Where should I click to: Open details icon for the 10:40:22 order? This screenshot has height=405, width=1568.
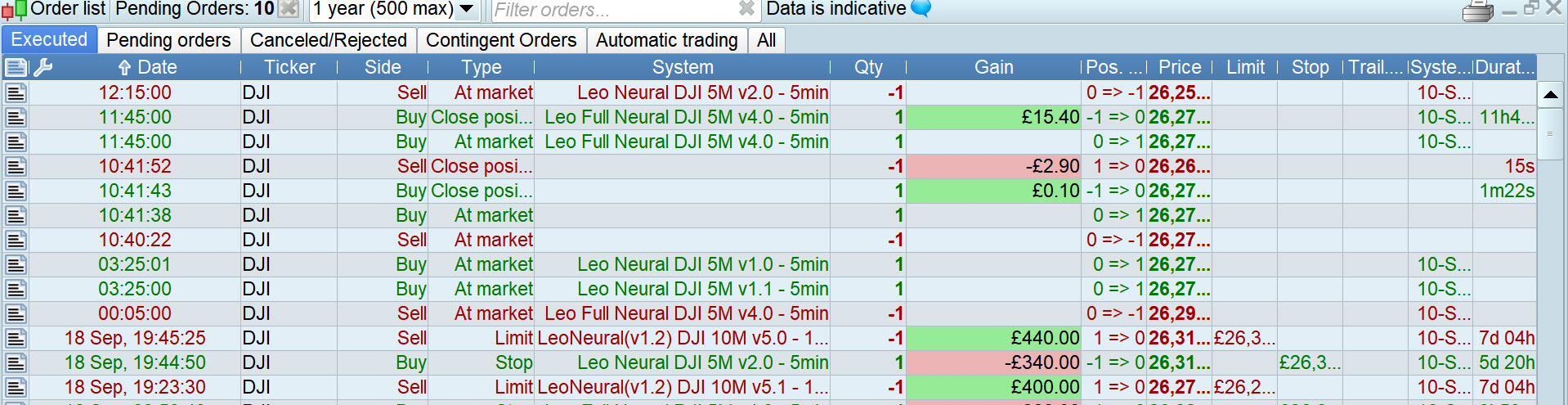click(16, 241)
